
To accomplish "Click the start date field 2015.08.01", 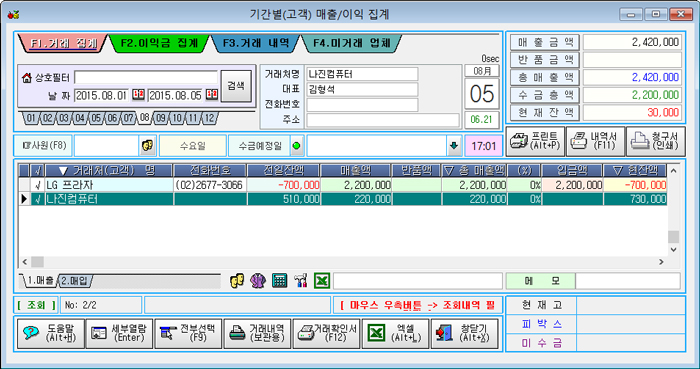I will 102,95.
